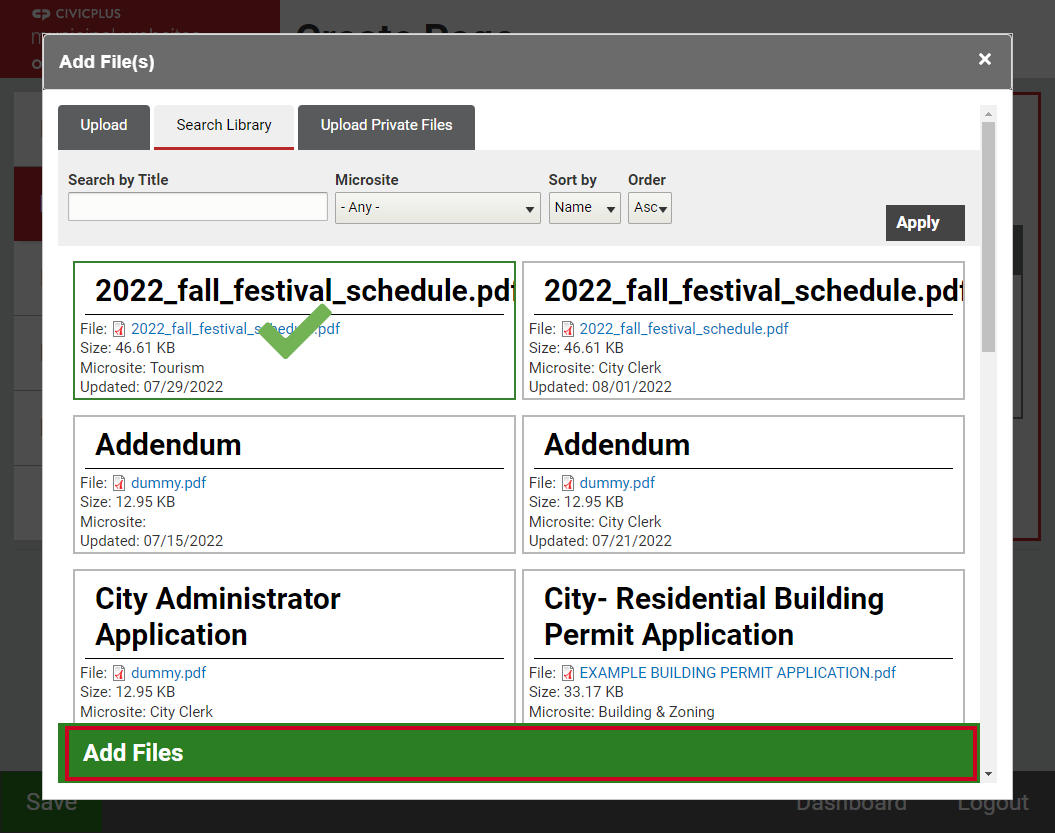
Task: Focus the Search by Title field
Action: pos(198,207)
